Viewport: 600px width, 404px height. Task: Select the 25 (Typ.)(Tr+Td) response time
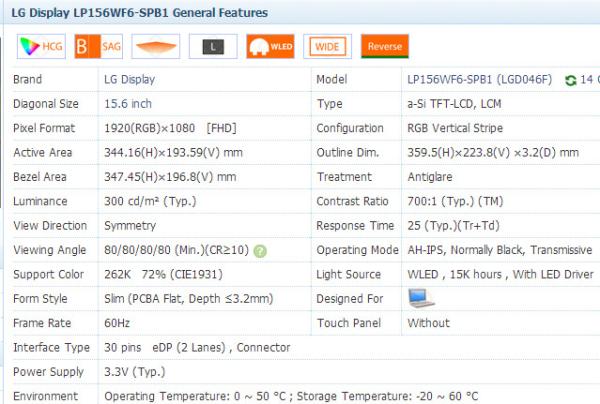point(453,226)
